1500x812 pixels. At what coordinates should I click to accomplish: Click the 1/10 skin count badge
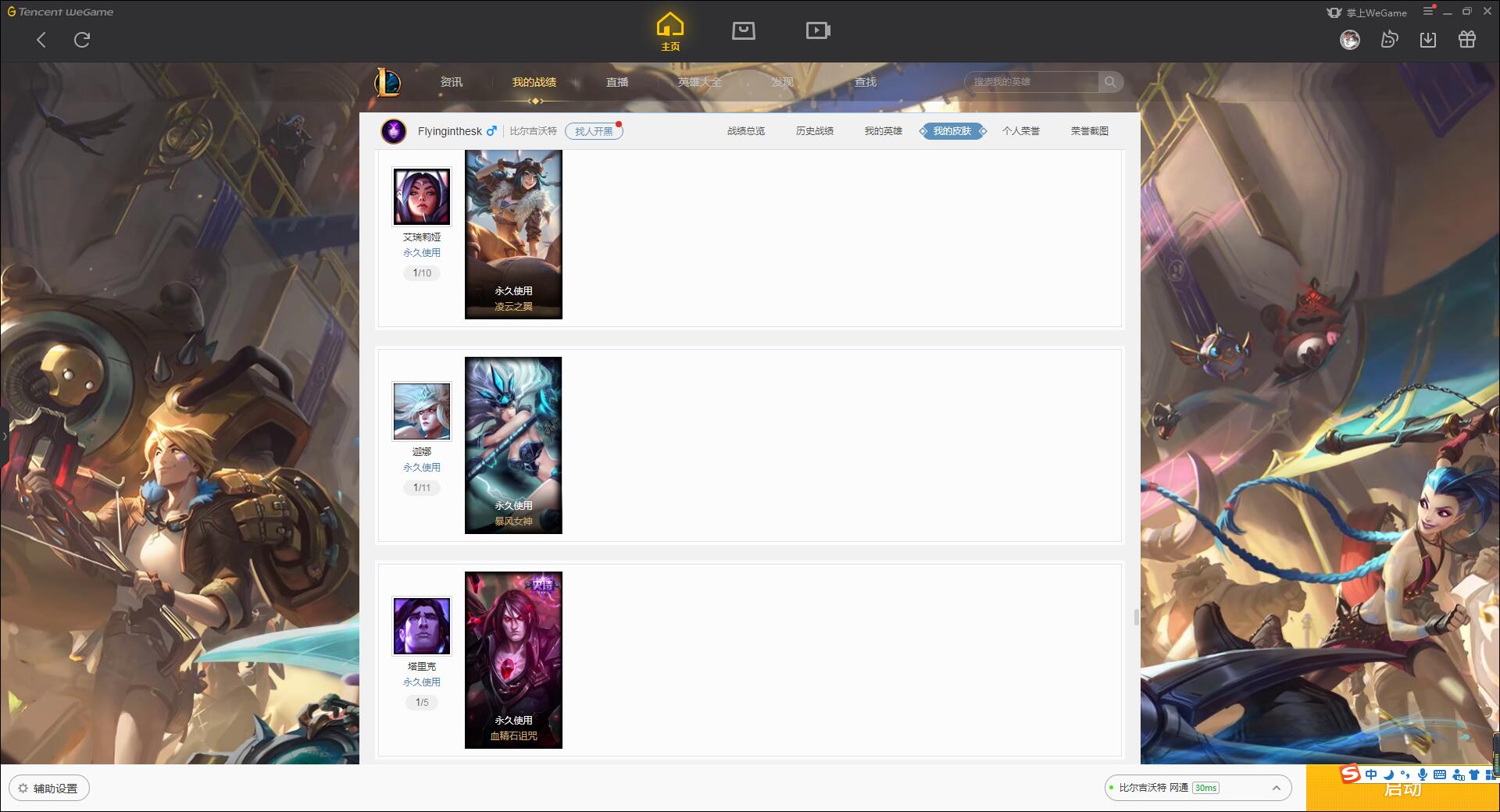coord(422,273)
